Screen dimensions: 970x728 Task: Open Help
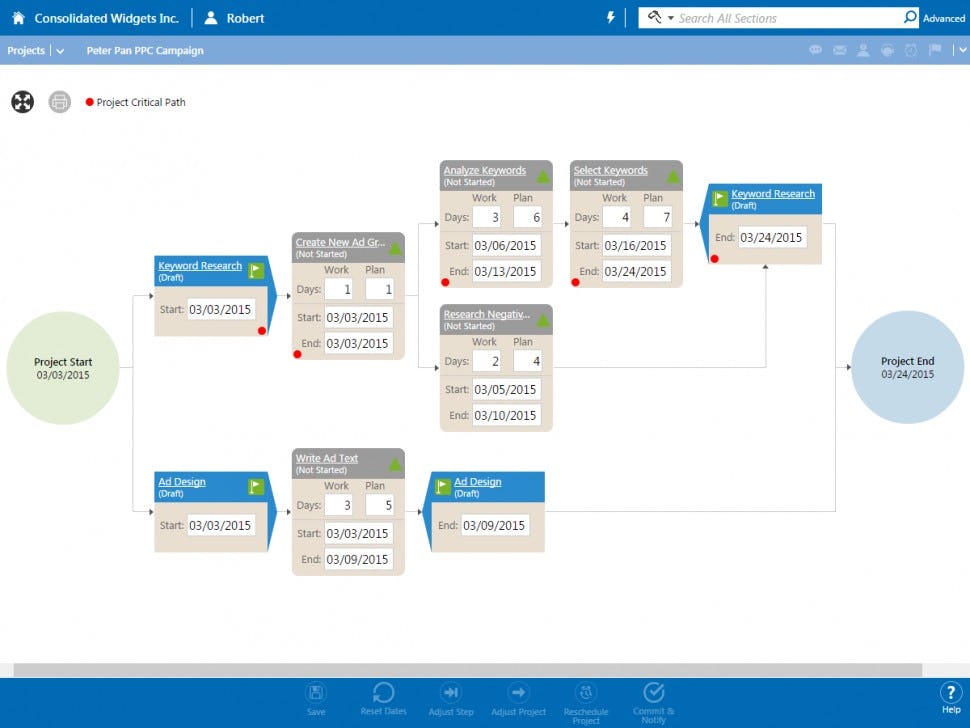pos(951,698)
